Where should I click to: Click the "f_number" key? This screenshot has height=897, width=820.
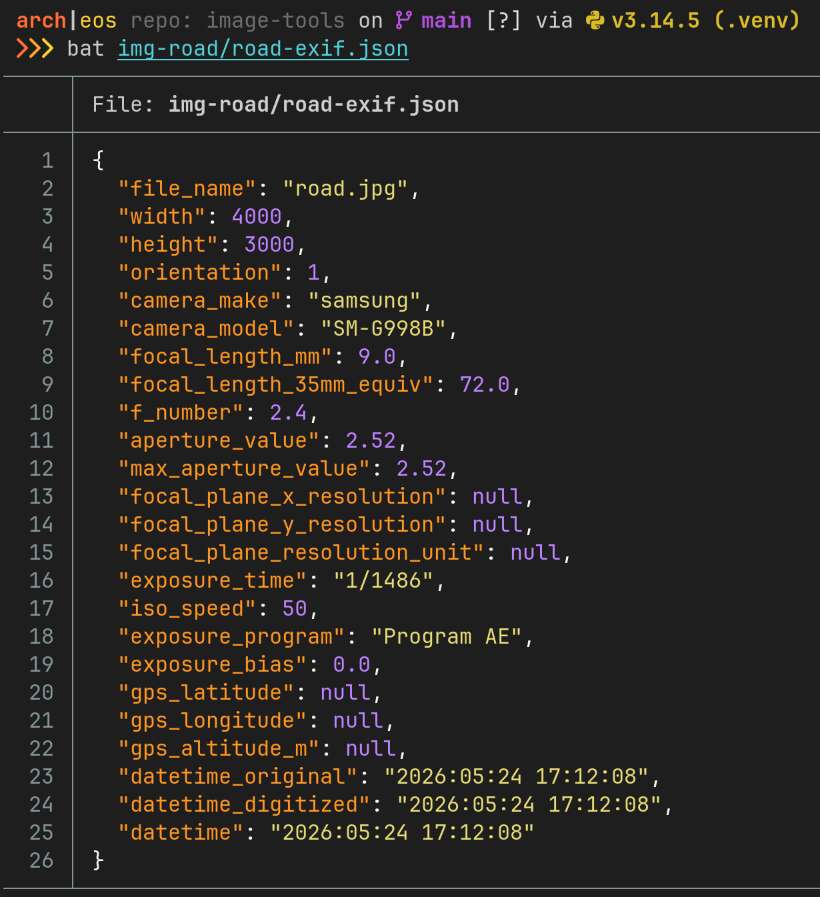[180, 413]
